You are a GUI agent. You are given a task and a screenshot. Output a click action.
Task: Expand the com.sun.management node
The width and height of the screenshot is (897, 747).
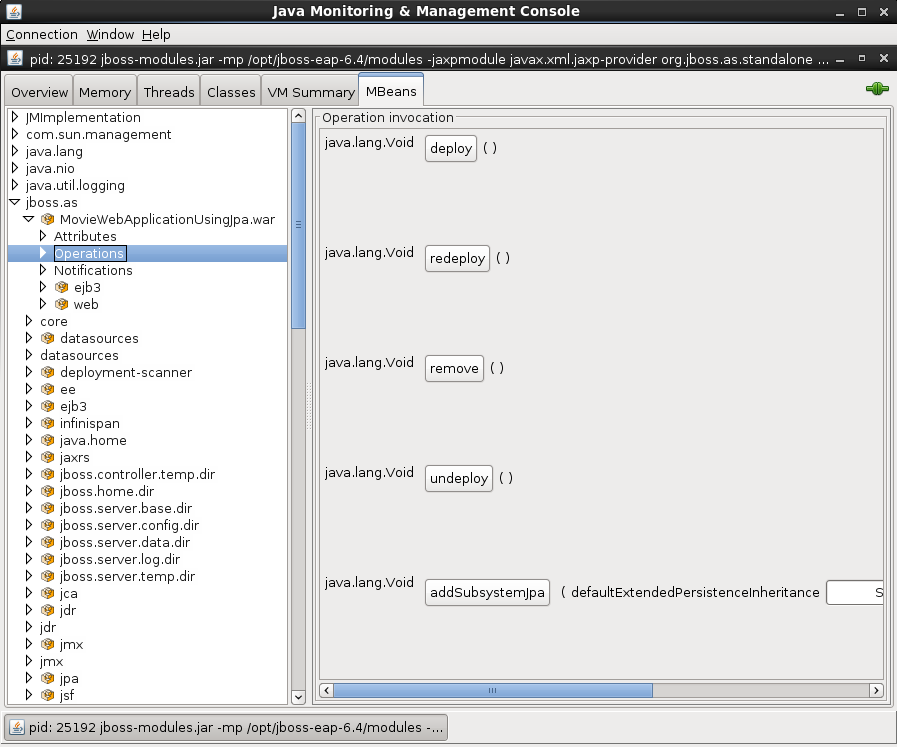[x=15, y=134]
